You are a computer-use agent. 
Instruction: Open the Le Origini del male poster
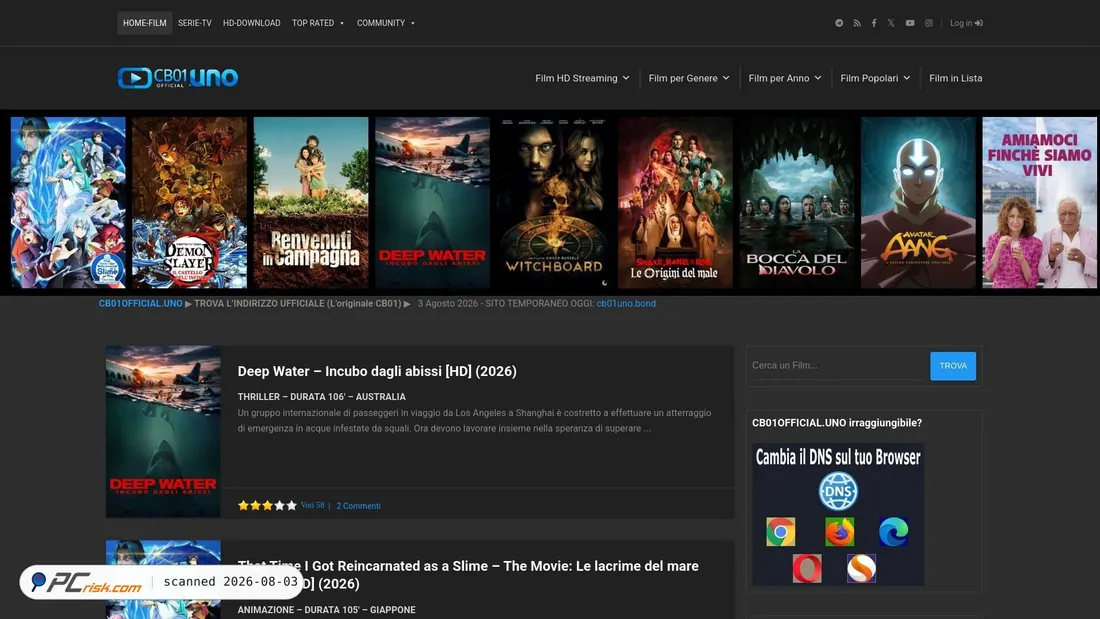coord(676,202)
